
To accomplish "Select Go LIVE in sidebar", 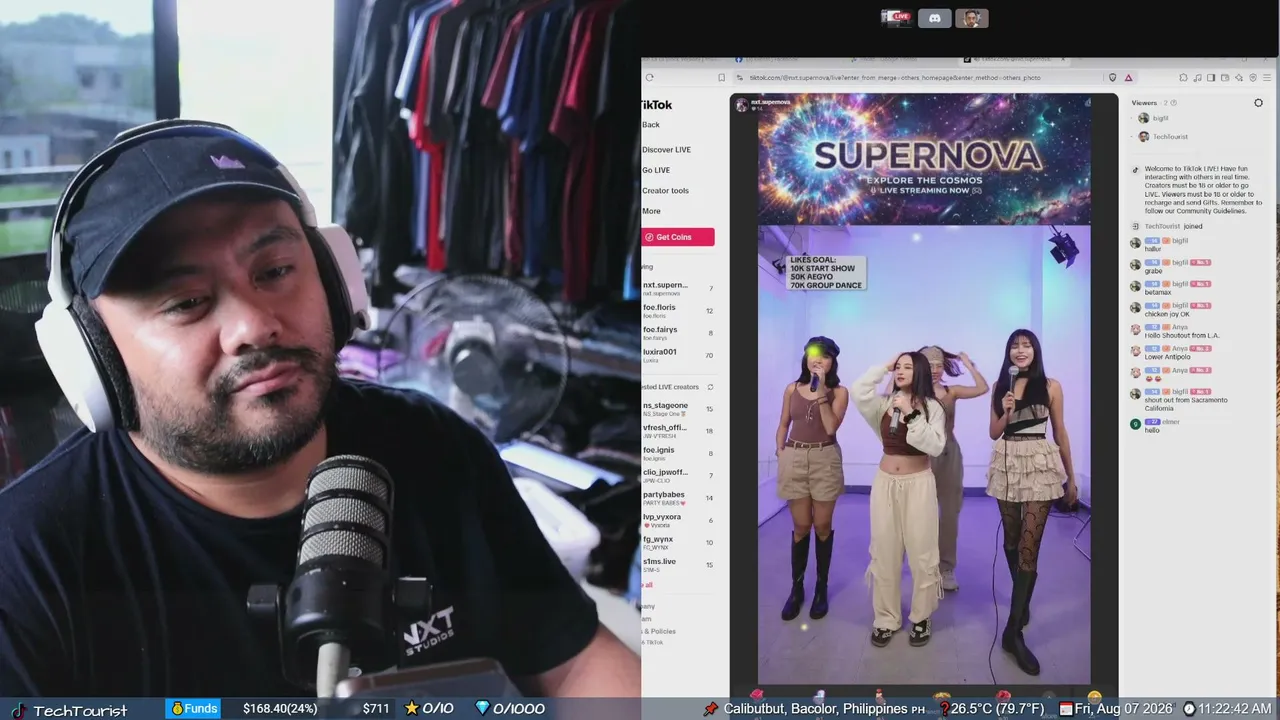I will coord(656,170).
